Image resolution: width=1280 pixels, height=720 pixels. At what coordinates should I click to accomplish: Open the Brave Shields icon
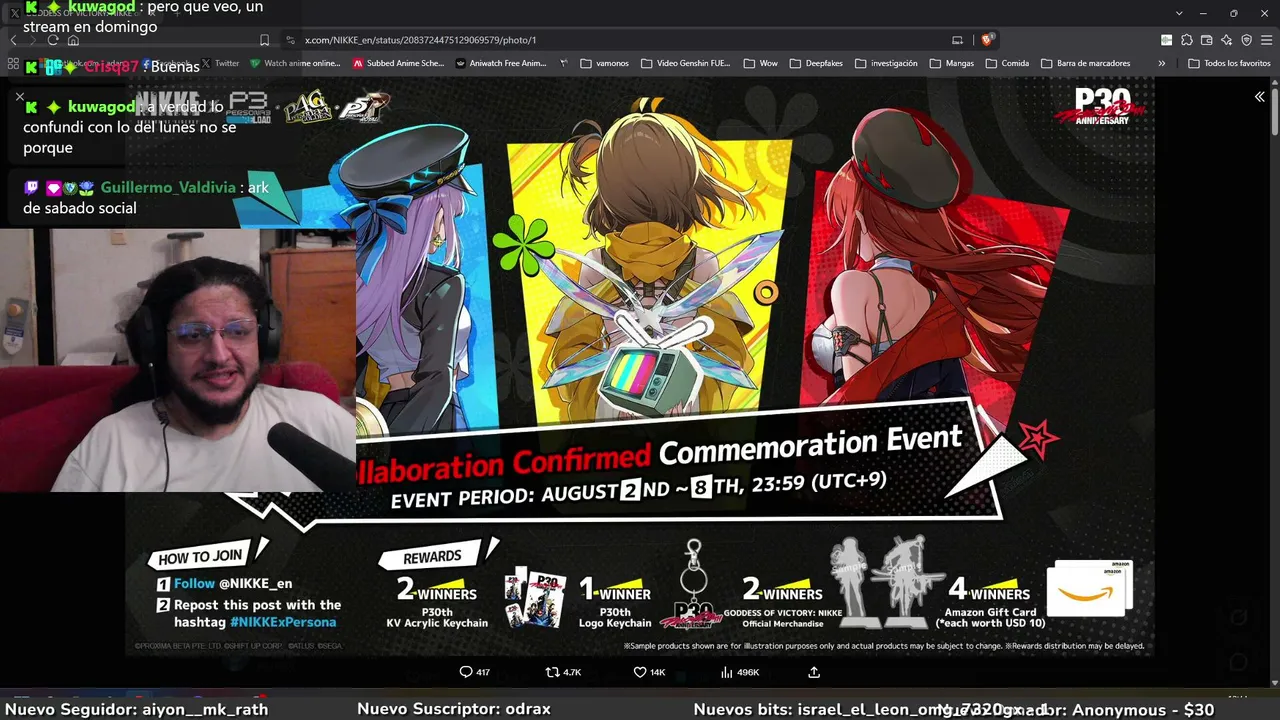987,40
